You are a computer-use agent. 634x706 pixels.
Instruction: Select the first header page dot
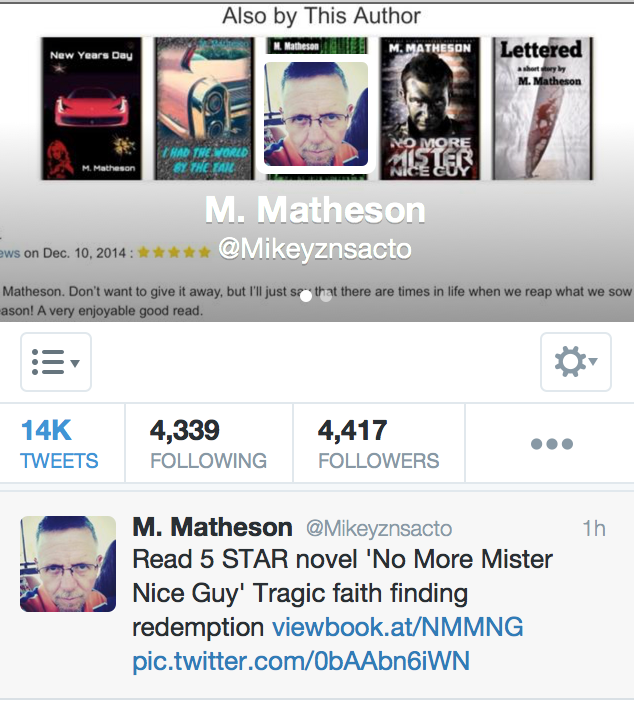click(306, 296)
